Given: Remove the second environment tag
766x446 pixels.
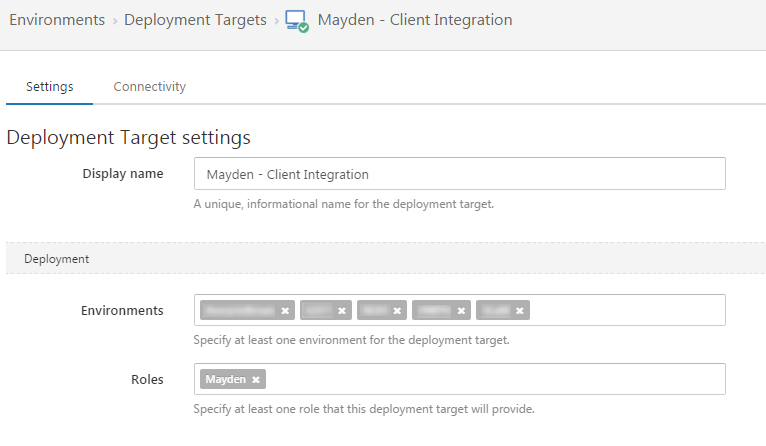Looking at the screenshot, I should pyautogui.click(x=342, y=311).
